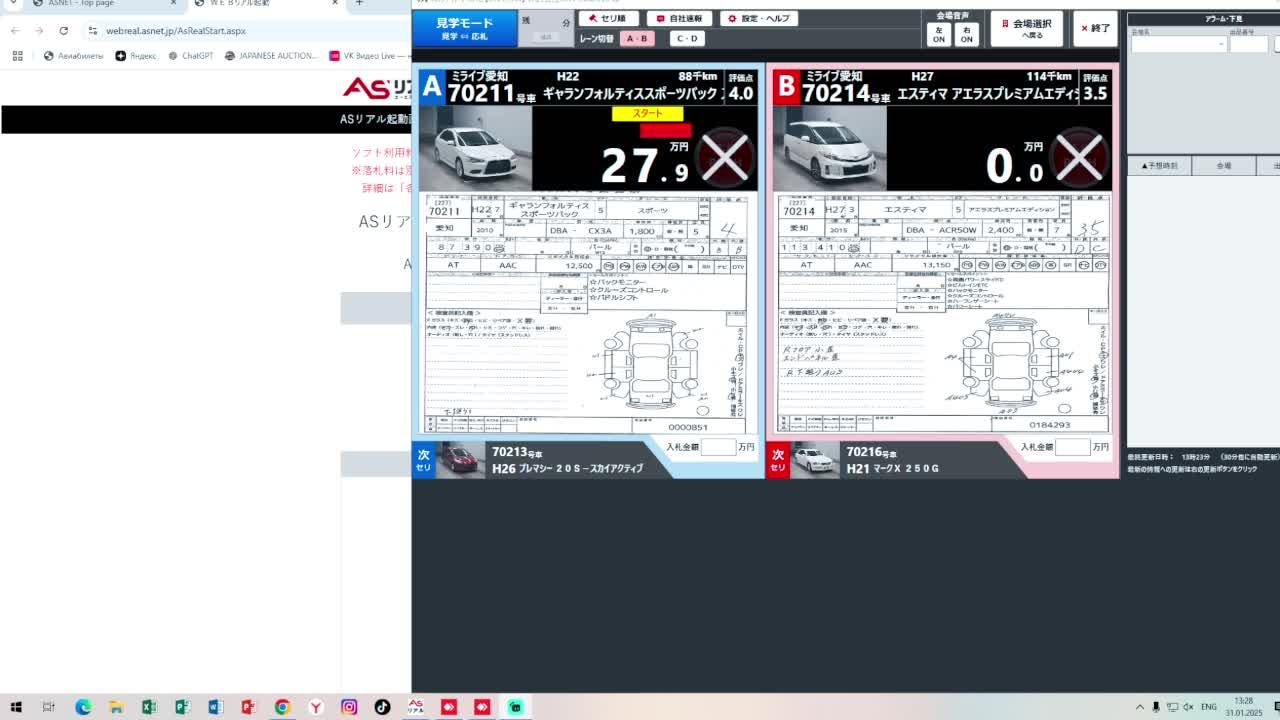Open next lot 70216 Mark X thumbnail
This screenshot has height=720, width=1280.
coord(814,460)
